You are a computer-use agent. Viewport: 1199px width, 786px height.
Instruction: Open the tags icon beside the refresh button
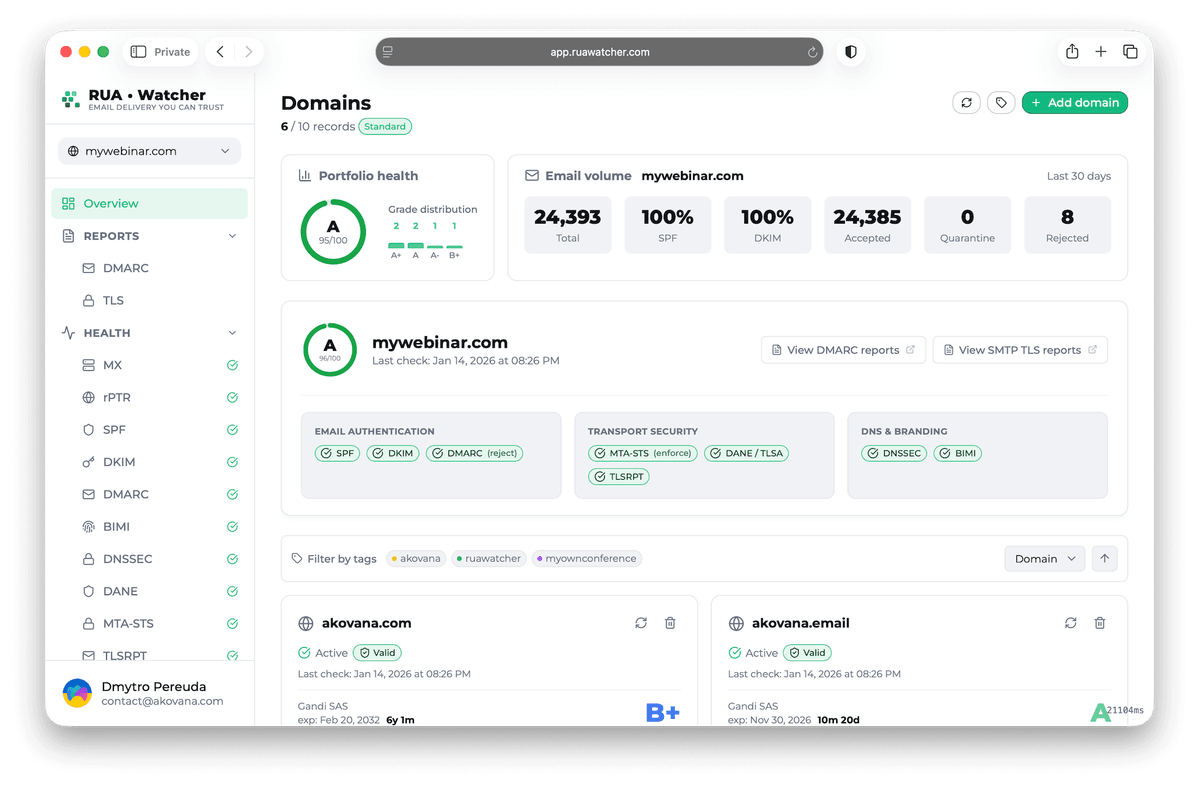tap(1001, 102)
